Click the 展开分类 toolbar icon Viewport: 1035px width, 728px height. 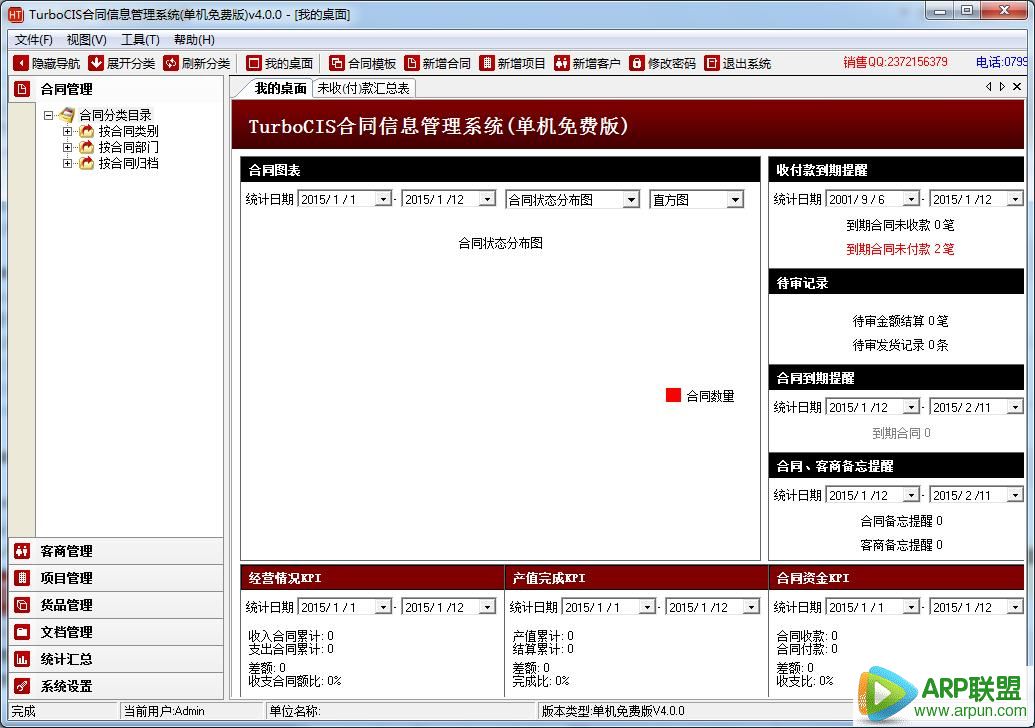click(96, 63)
